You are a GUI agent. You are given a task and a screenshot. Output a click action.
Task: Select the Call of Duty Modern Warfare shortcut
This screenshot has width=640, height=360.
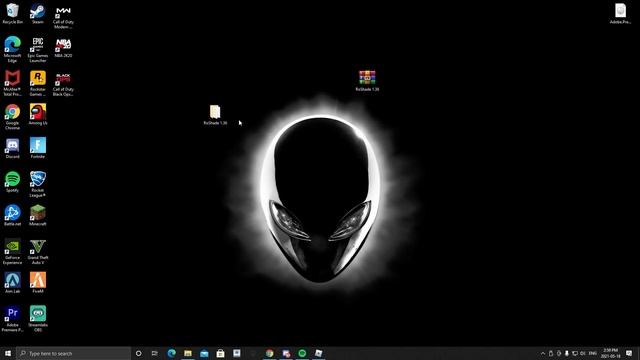[63, 16]
